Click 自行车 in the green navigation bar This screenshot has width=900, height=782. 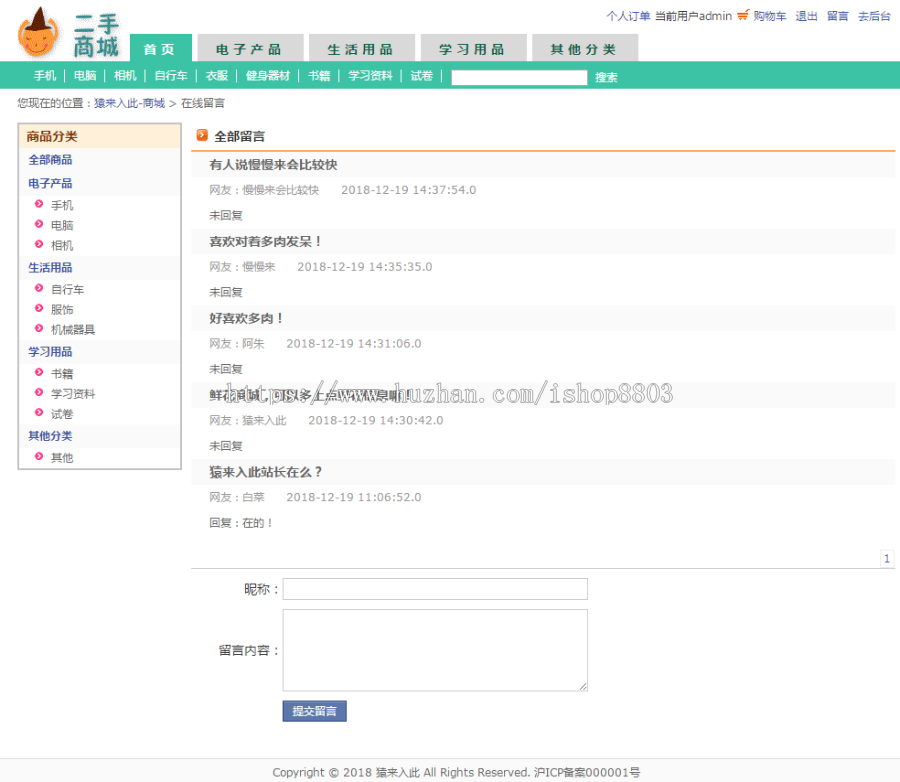tap(171, 76)
